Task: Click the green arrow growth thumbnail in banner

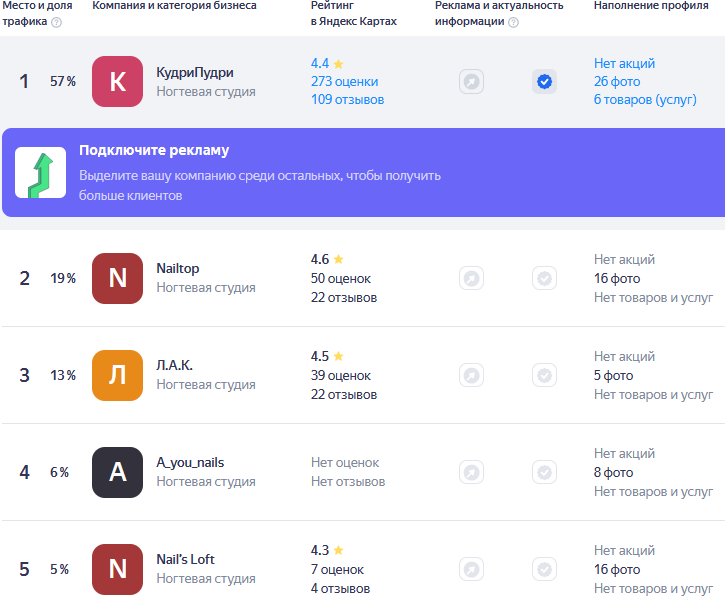Action: coord(41,173)
